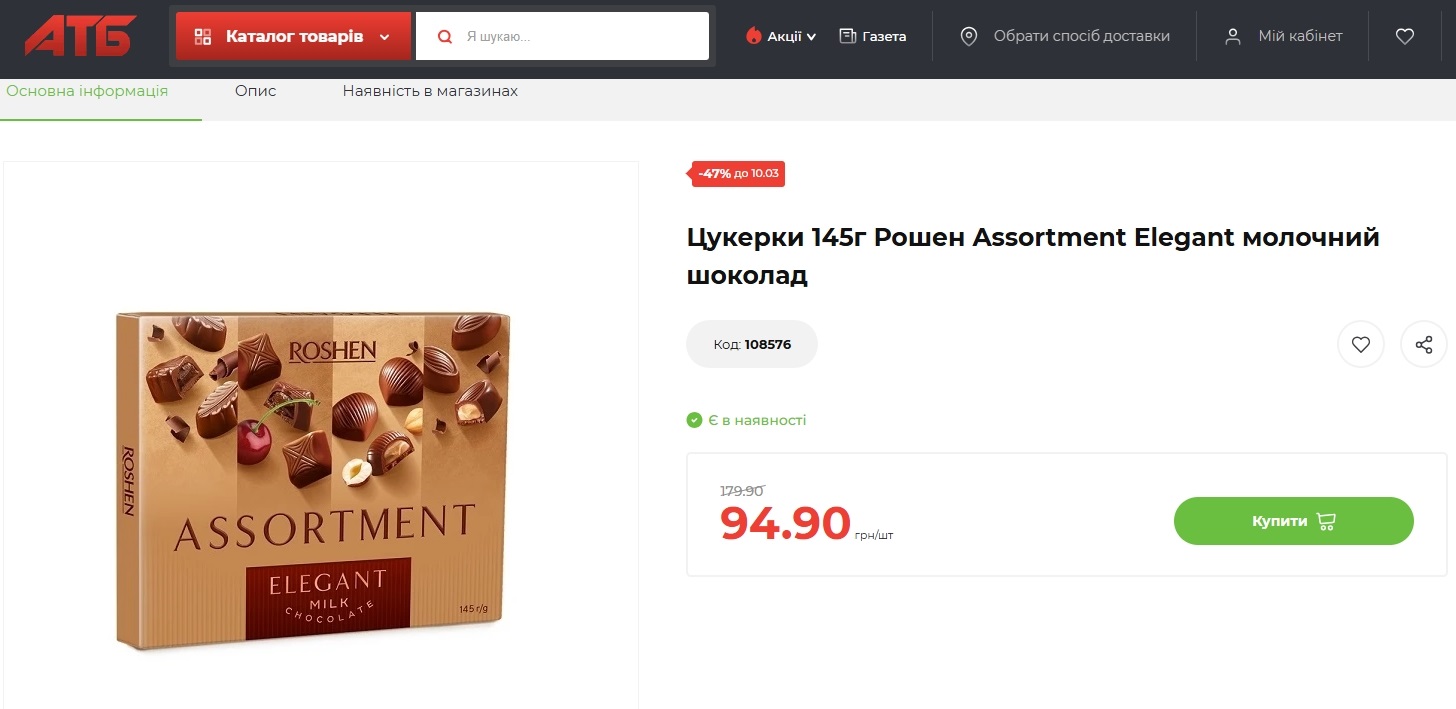Click the fire icon beside Акції
This screenshot has width=1456, height=709.
pos(754,36)
